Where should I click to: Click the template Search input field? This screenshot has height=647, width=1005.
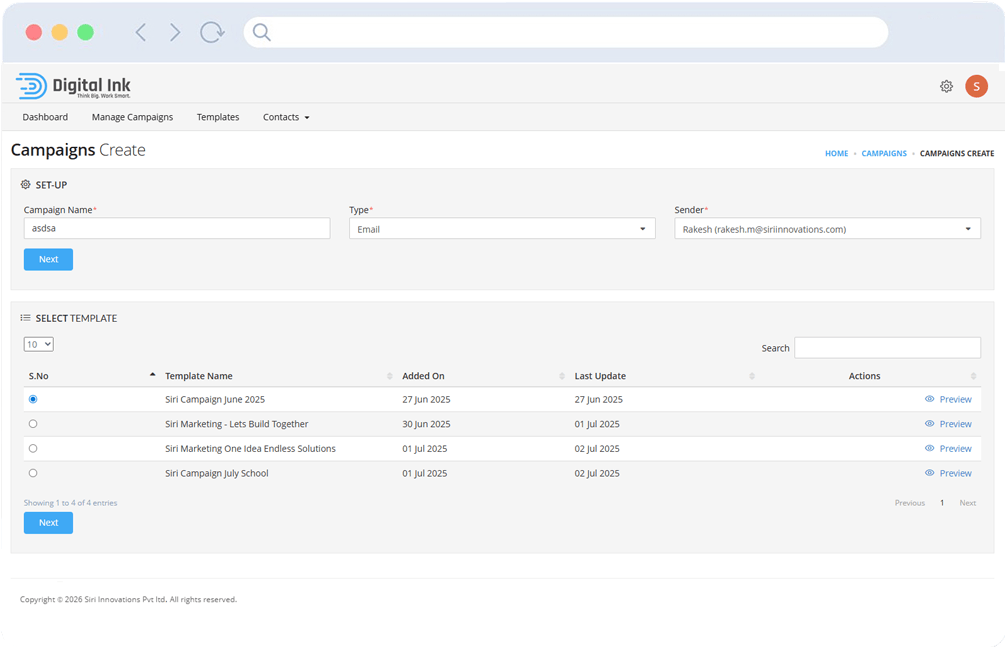(887, 348)
